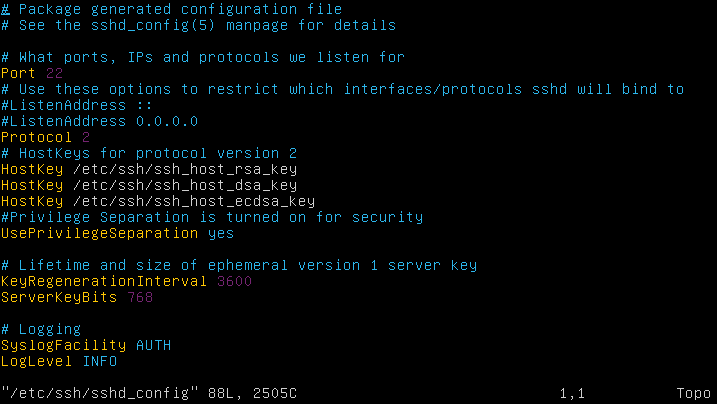Click the ssh_host_rsa_key path
This screenshot has width=717, height=404.
pos(184,169)
